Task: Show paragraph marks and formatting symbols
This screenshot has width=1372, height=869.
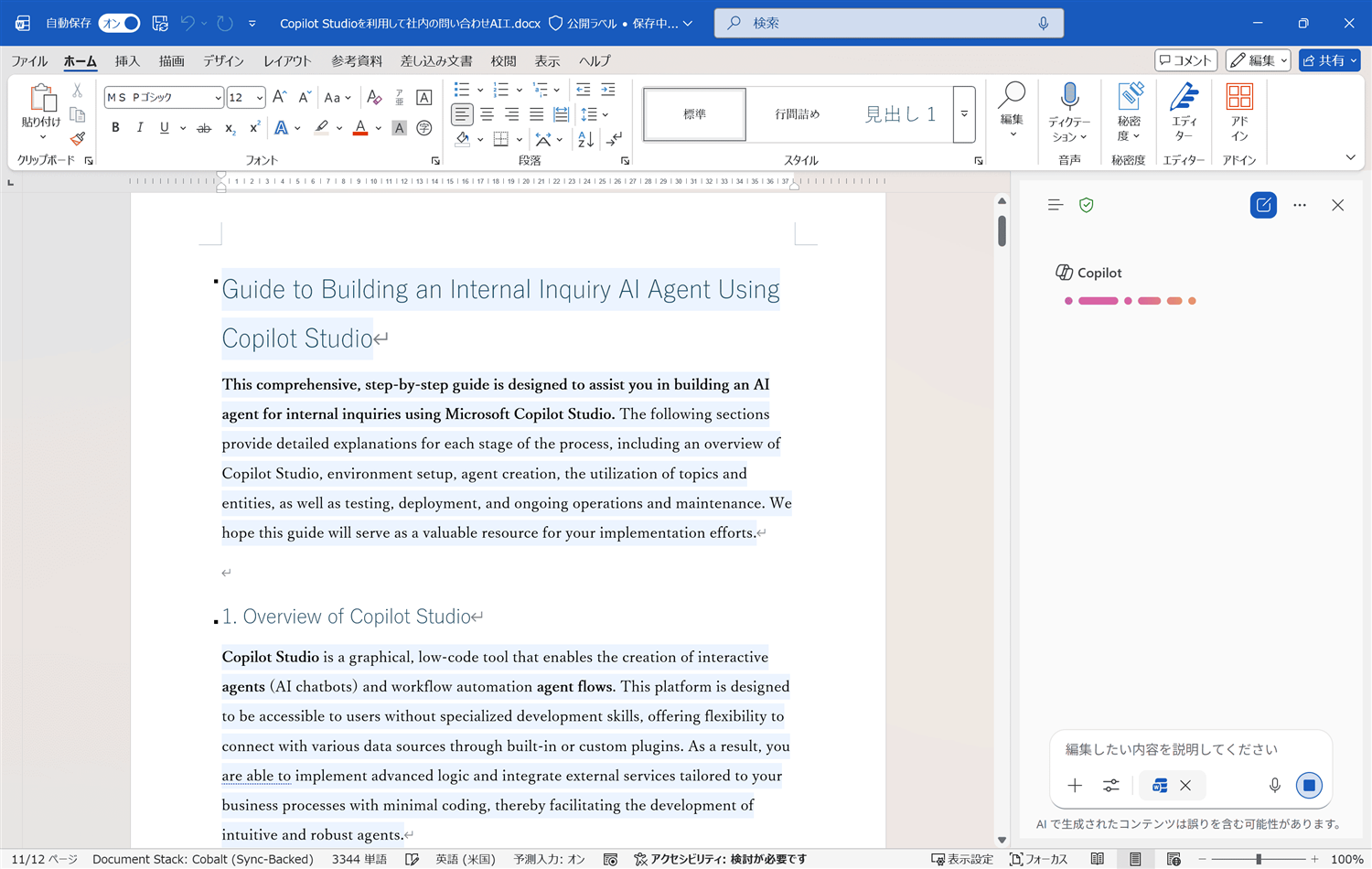Action: [x=615, y=139]
